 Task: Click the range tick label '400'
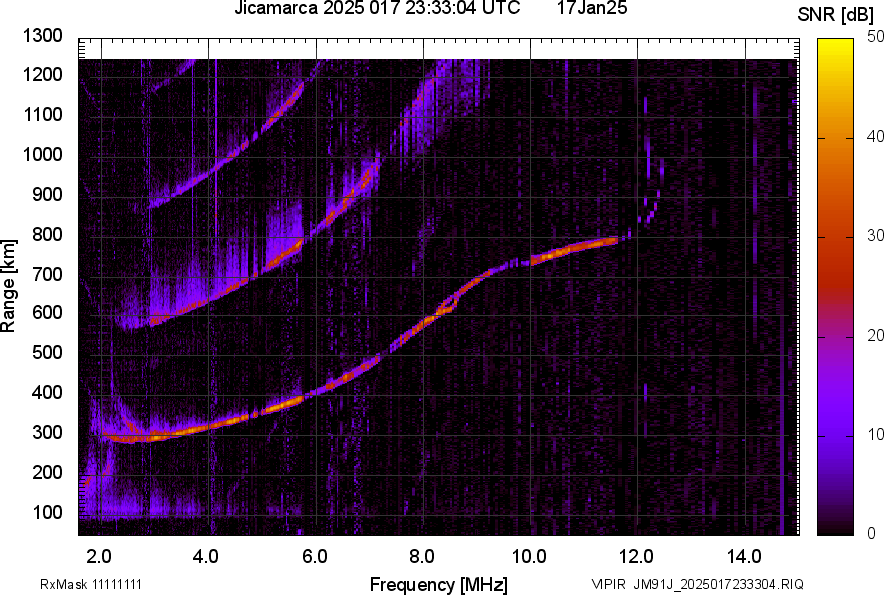(x=47, y=392)
